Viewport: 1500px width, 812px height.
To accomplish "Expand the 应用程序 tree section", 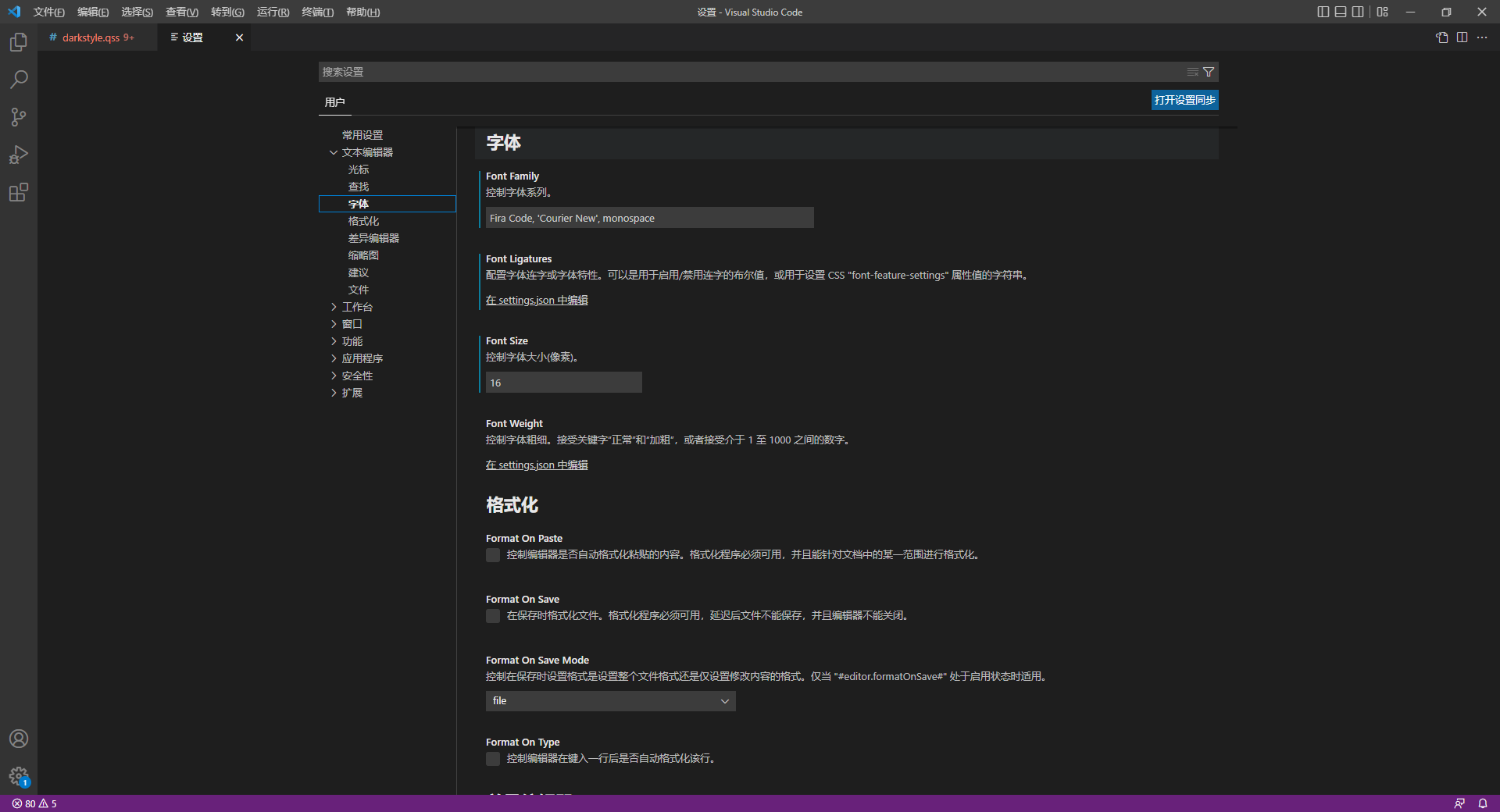I will point(334,358).
